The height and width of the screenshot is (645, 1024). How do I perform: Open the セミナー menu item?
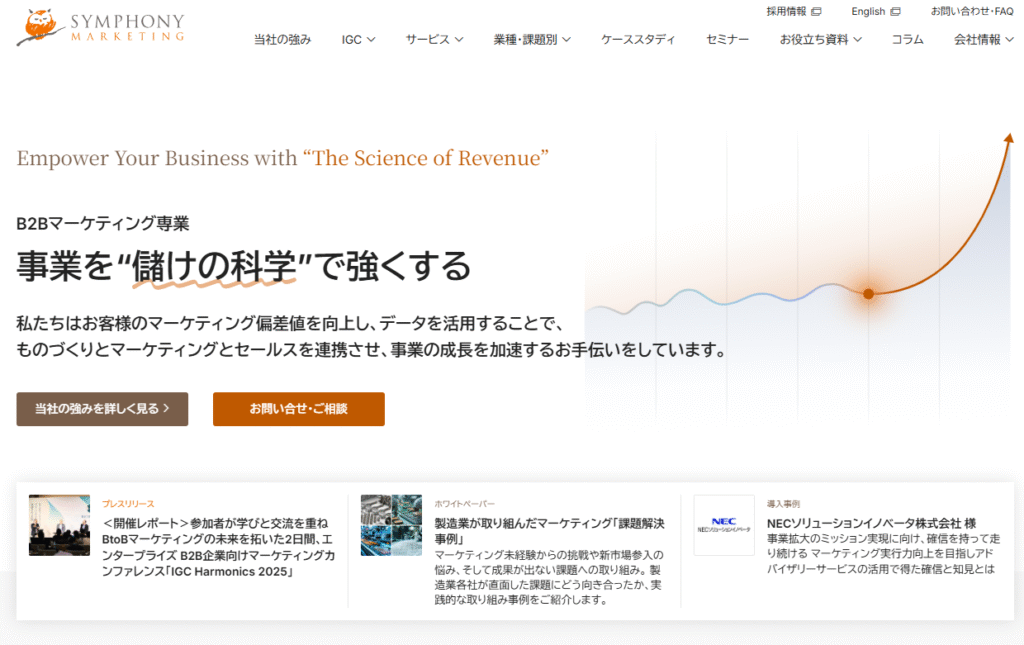[x=727, y=40]
